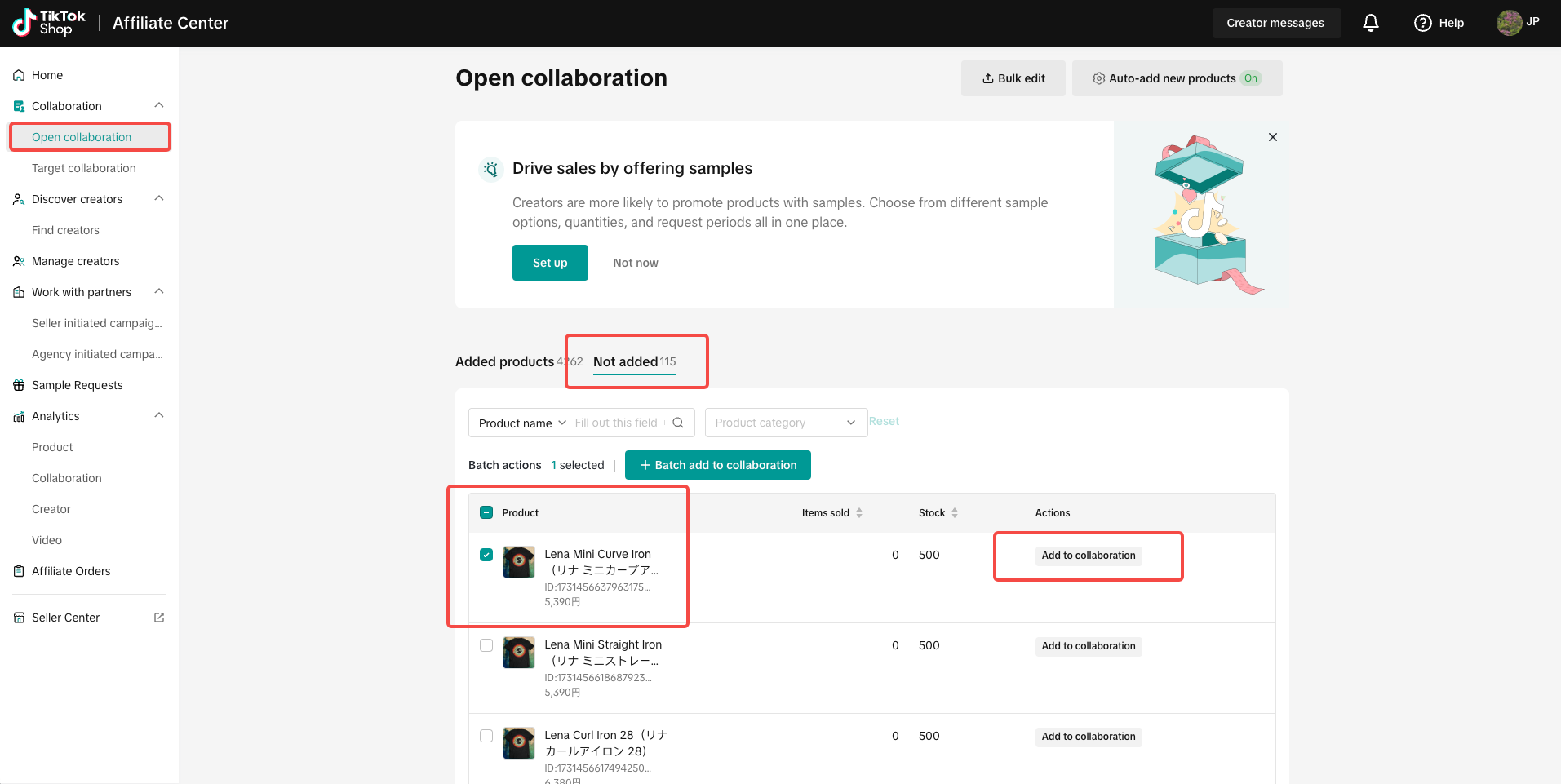The image size is (1561, 784).
Task: Click the TikTok Shop logo
Action: 49,23
